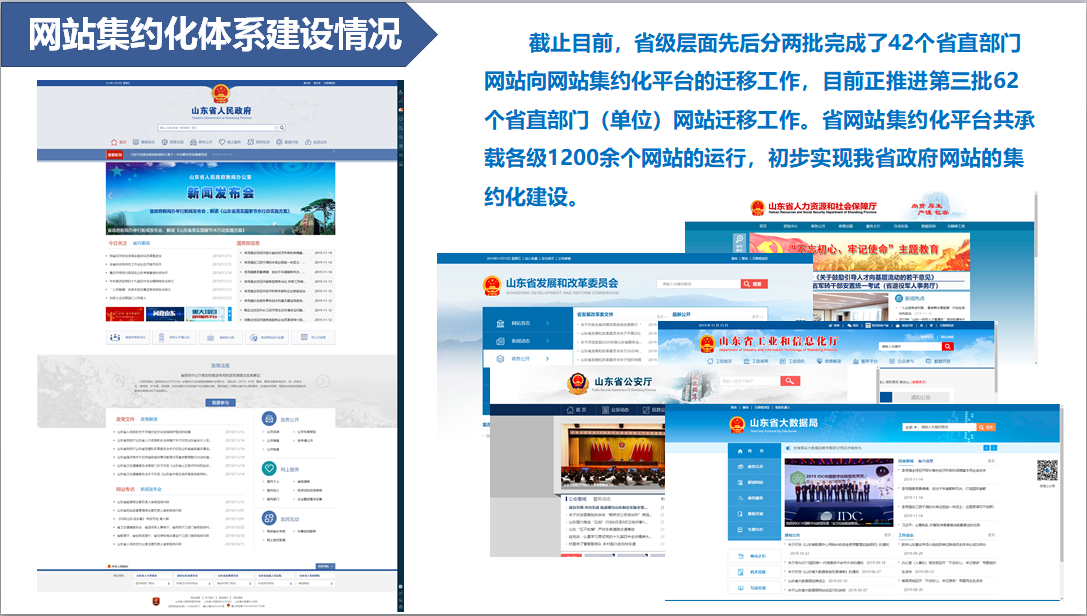Screen dimensions: 1087x616
Task: Click emblem beside 山东省大数据局 title
Action: click(738, 425)
